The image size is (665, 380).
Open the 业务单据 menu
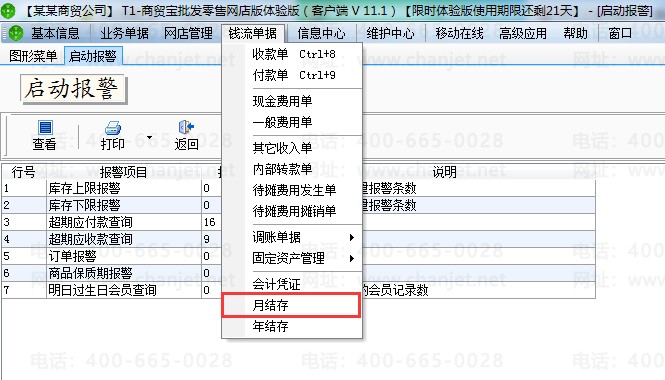coord(124,33)
